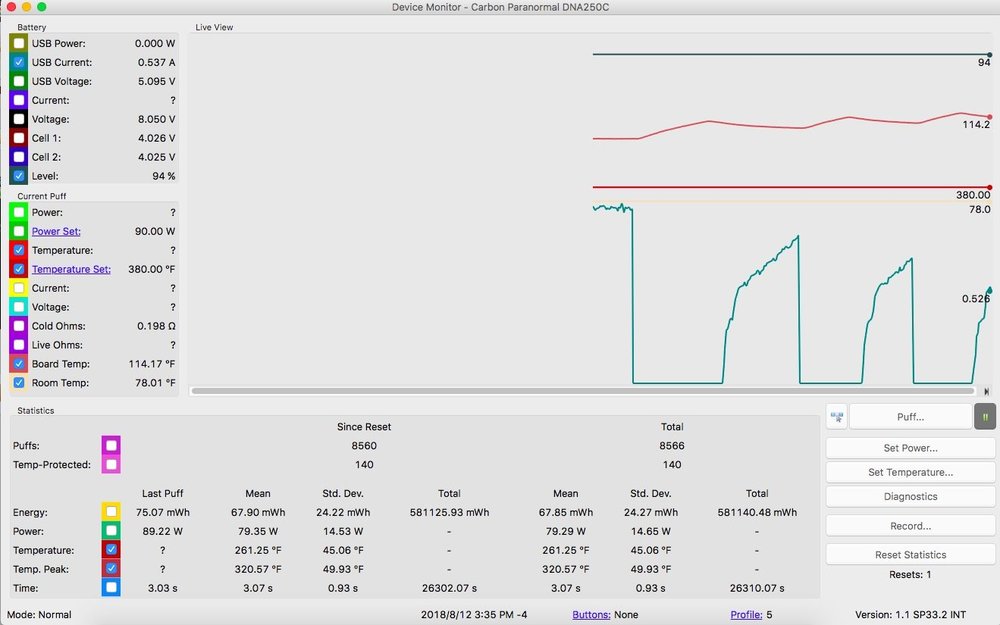
Task: Pause the live view with the green pause button
Action: [x=986, y=416]
